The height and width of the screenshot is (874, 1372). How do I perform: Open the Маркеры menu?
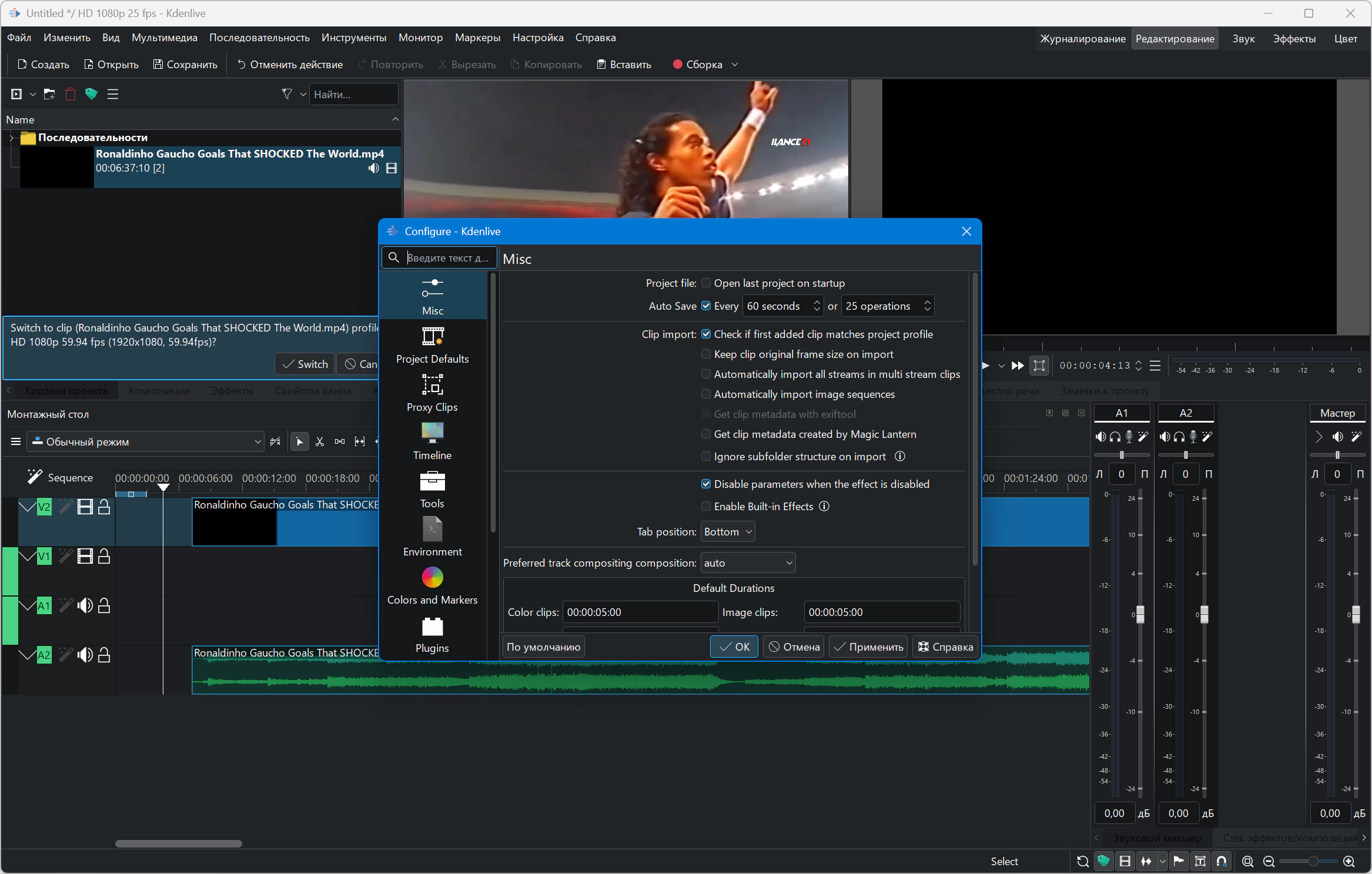click(x=478, y=38)
